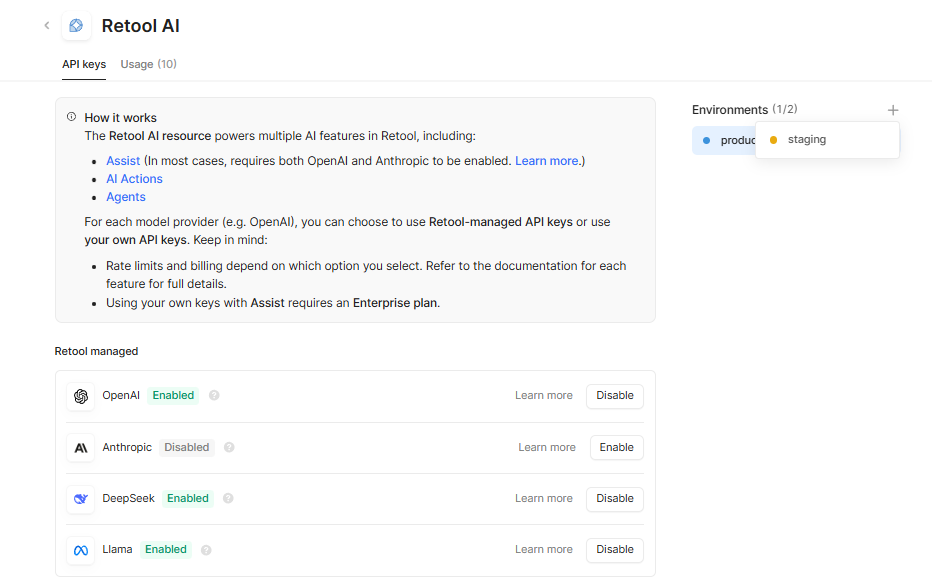Click help icon next to OpenAI Enabled
The width and height of the screenshot is (932, 586).
coord(214,396)
